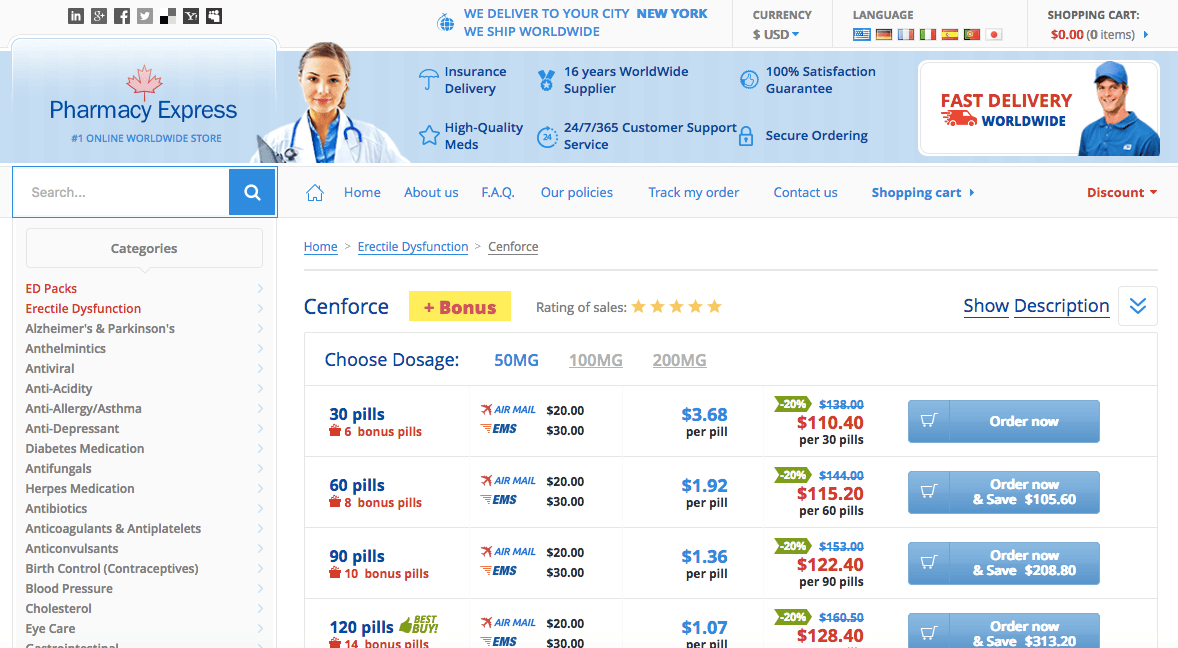Open the Discount dropdown menu
The width and height of the screenshot is (1178, 648).
[x=1121, y=193]
